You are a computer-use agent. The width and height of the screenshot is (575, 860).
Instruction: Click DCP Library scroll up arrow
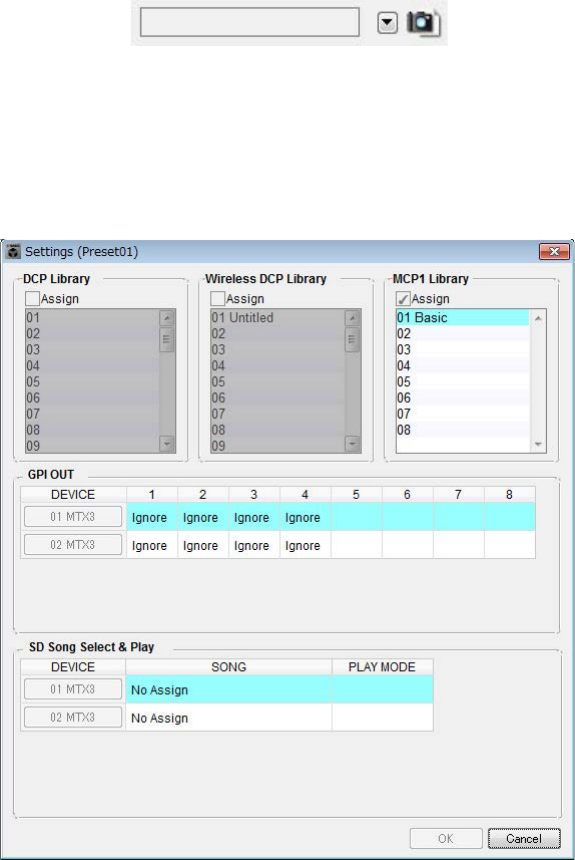coord(167,318)
